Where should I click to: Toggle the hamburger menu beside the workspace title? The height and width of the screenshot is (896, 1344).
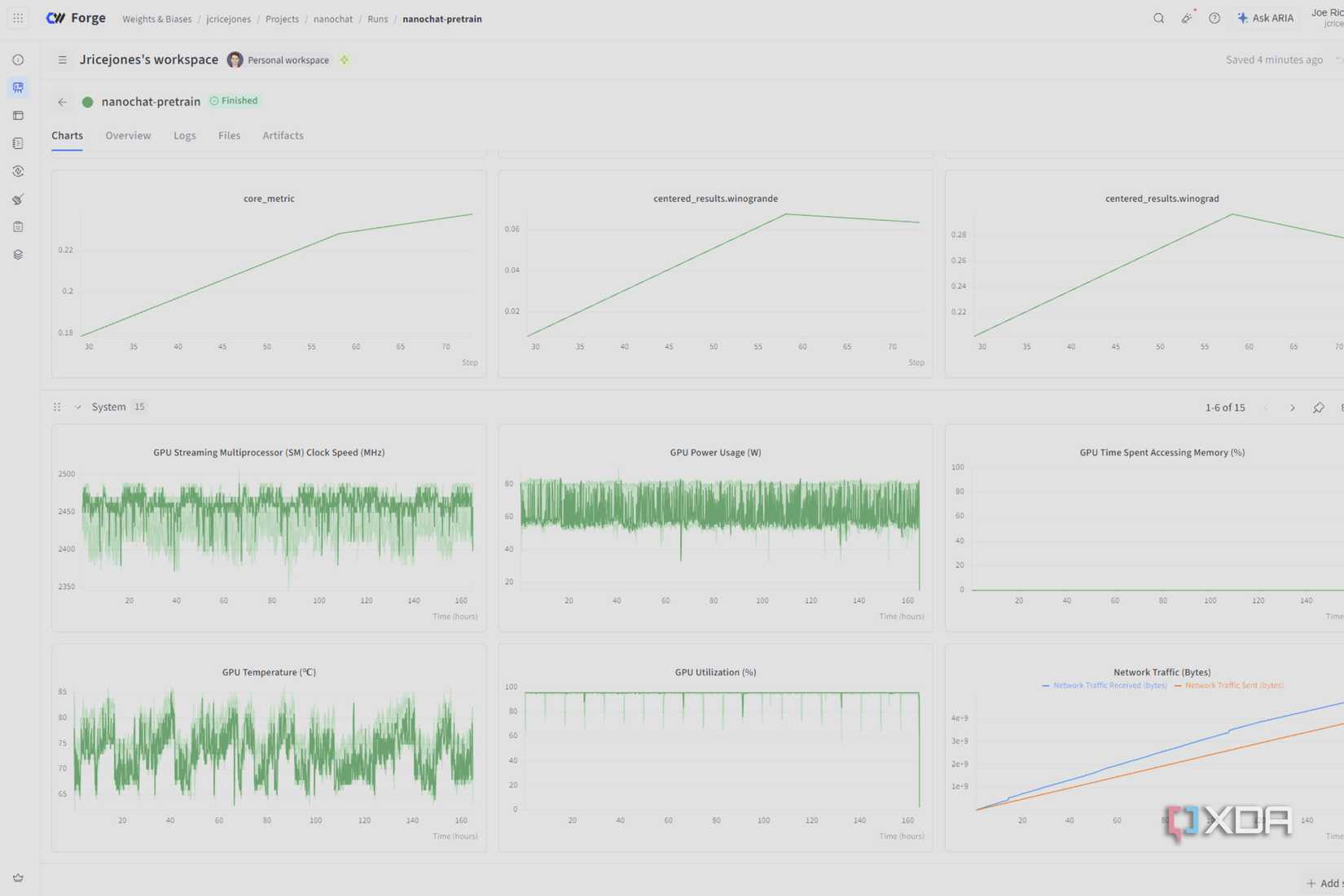pos(62,59)
